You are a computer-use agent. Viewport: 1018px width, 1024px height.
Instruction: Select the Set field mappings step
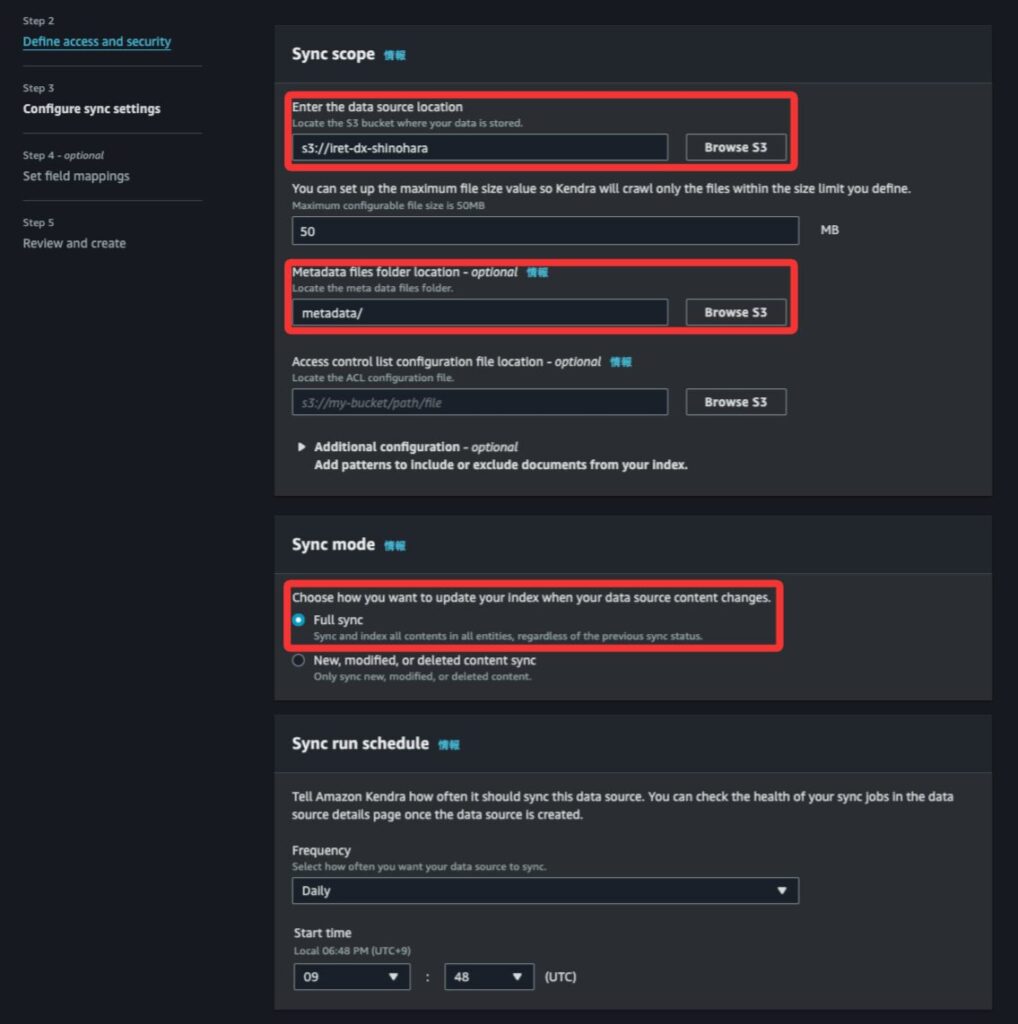pyautogui.click(x=76, y=176)
